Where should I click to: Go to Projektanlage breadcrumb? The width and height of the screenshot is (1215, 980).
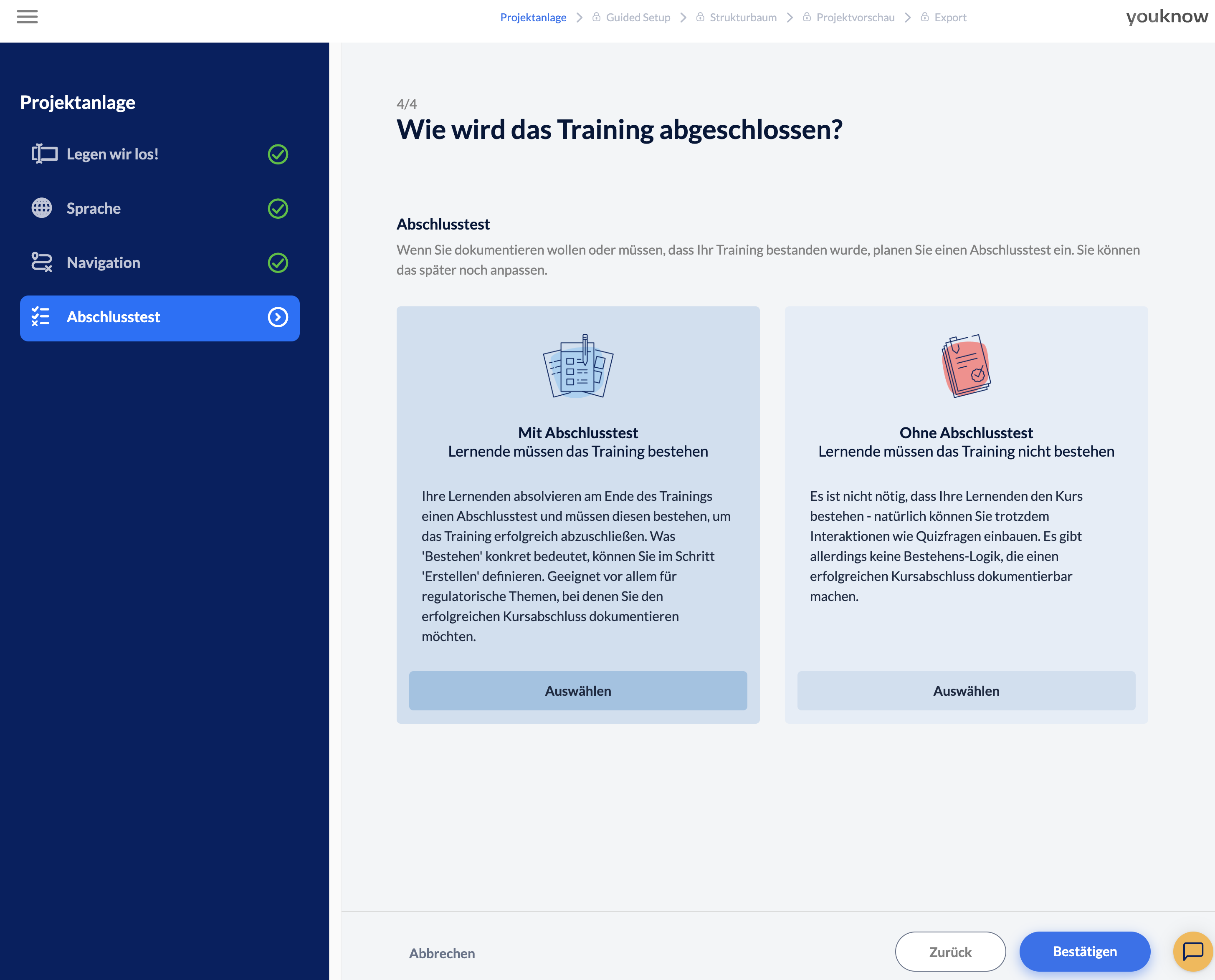(x=533, y=18)
